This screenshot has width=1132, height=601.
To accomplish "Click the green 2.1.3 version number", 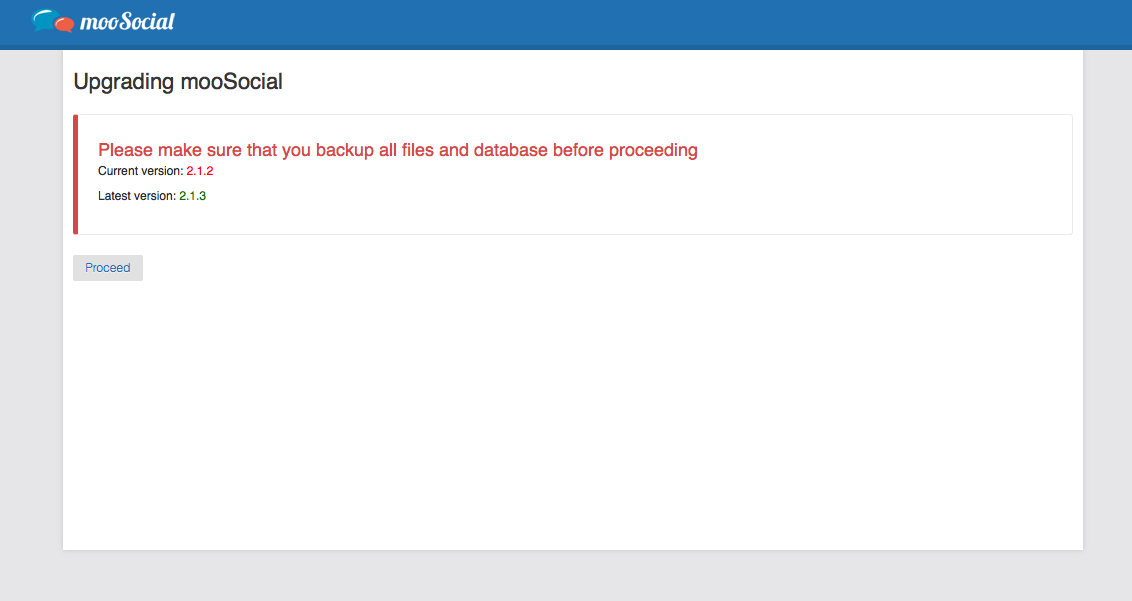I will (193, 196).
